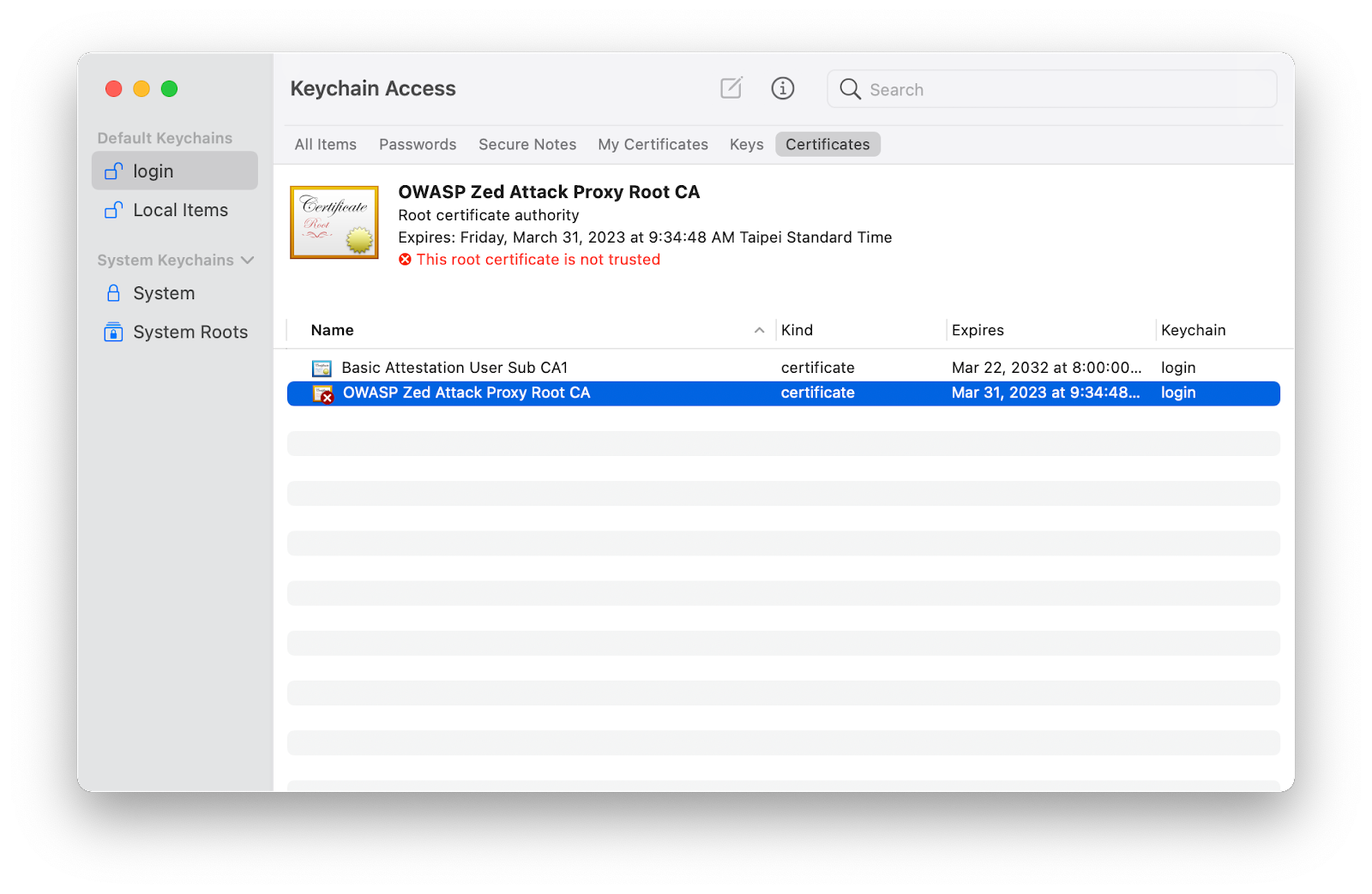The height and width of the screenshot is (894, 1372).
Task: Open the Passwords tab
Action: click(x=418, y=144)
